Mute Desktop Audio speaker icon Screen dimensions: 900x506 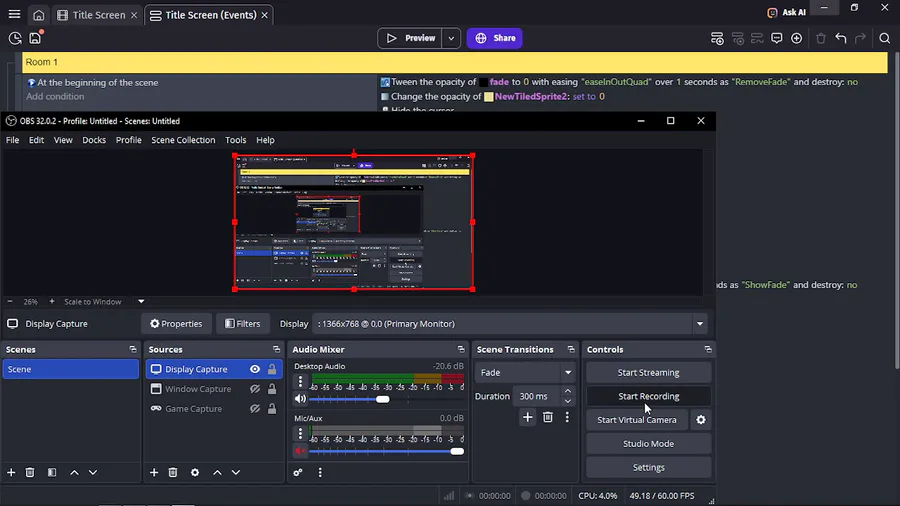coord(300,399)
